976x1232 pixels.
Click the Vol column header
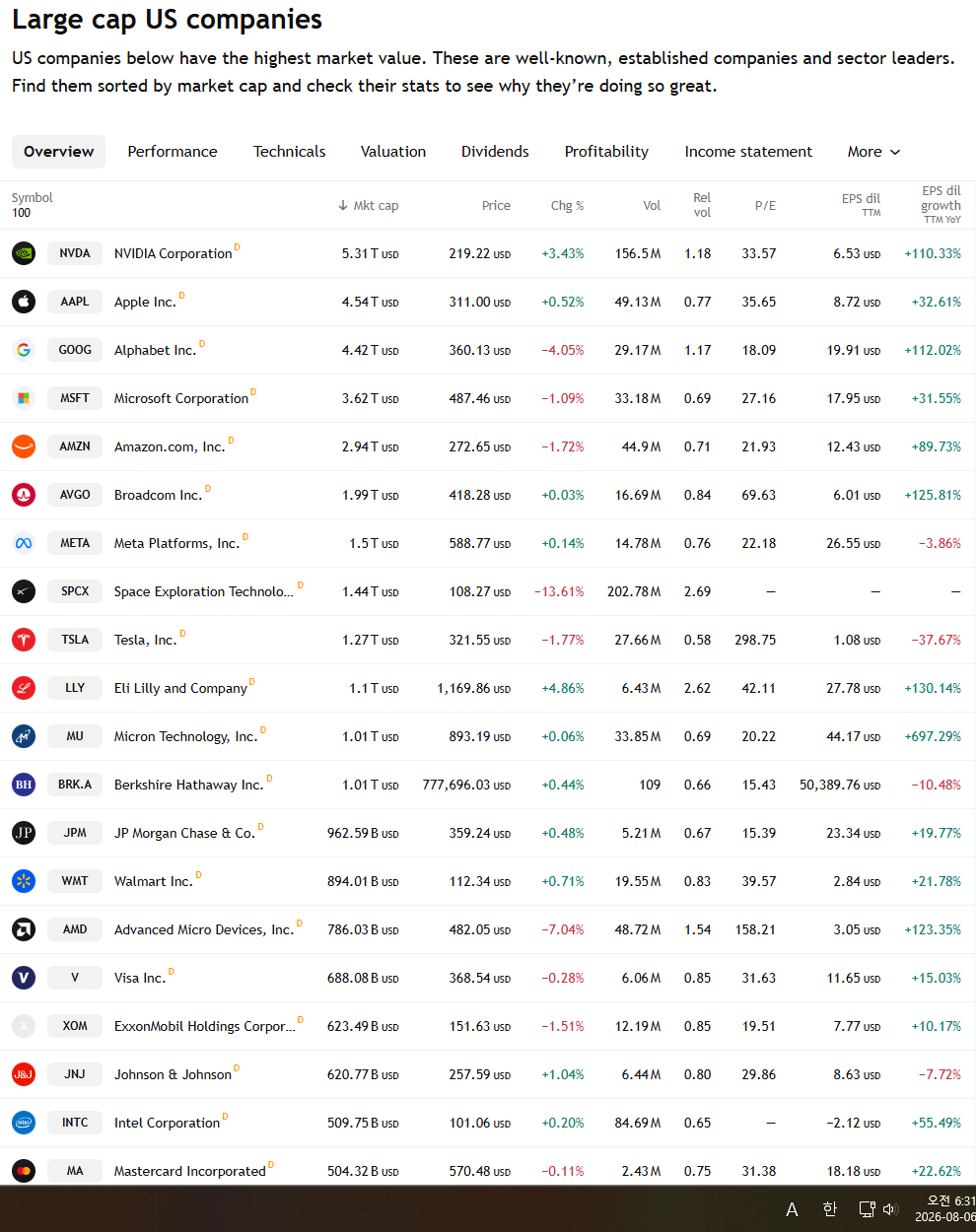(x=652, y=205)
